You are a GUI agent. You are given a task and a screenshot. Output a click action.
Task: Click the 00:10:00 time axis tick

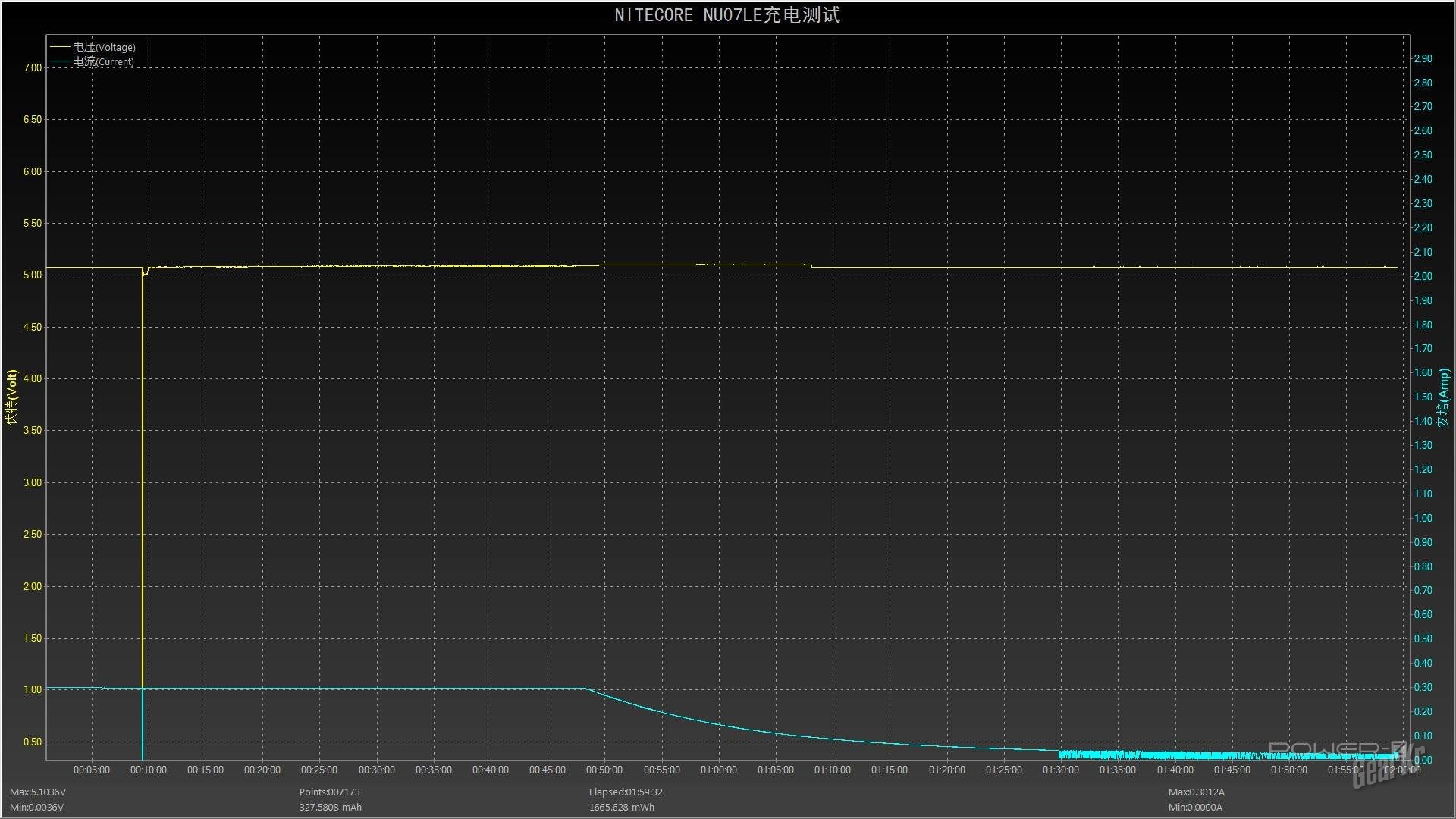click(148, 770)
